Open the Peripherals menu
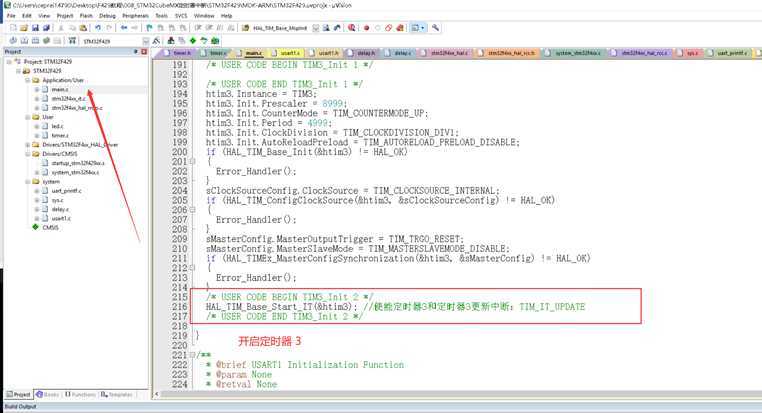 pyautogui.click(x=135, y=16)
